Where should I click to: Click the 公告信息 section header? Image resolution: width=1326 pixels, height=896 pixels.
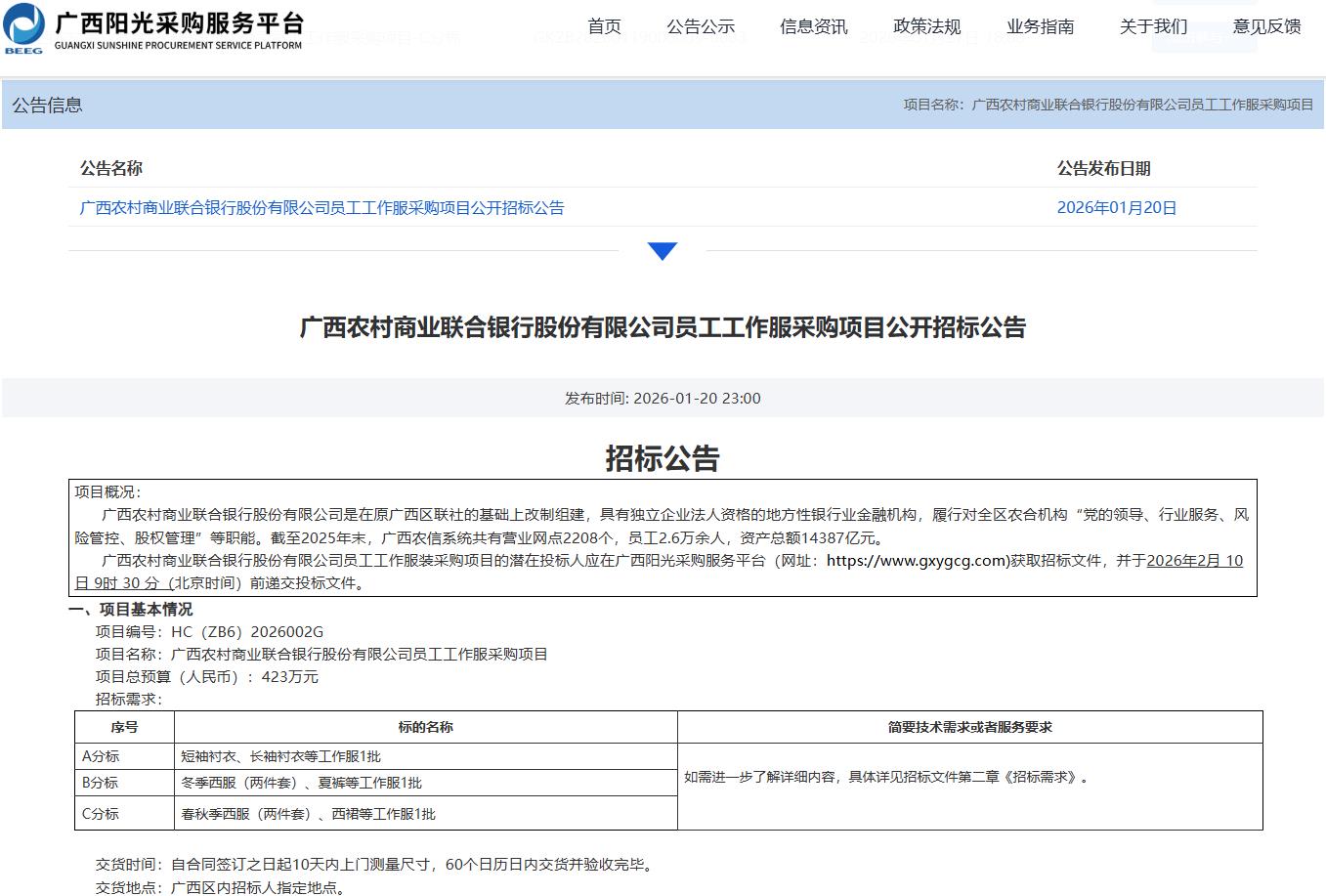(47, 105)
